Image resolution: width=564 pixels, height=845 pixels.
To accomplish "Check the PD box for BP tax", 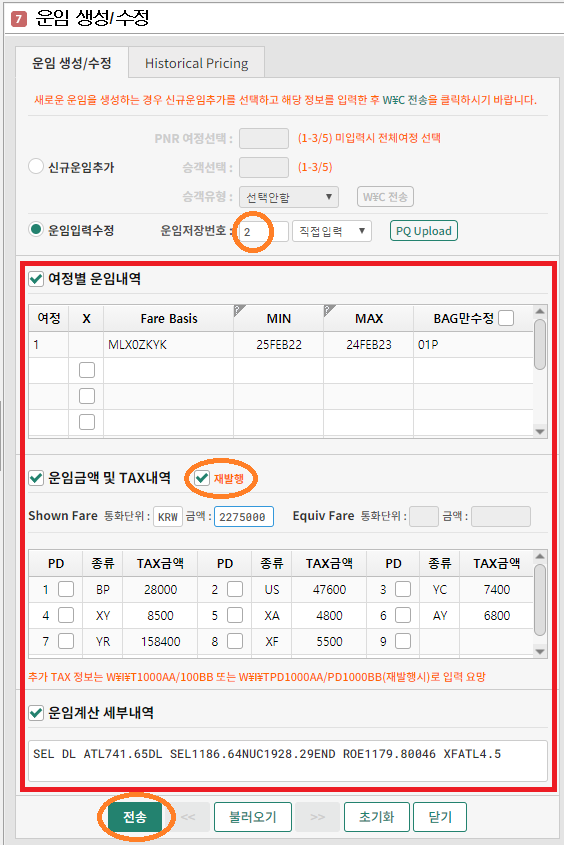I will coord(66,589).
